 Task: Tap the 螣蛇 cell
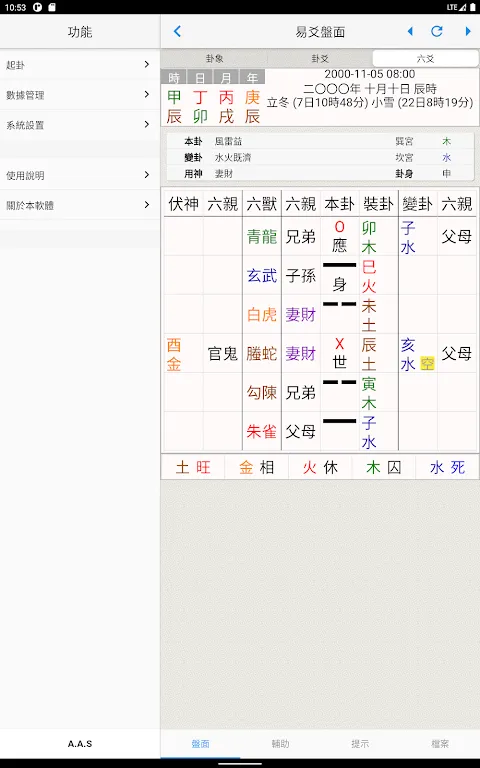pyautogui.click(x=262, y=353)
